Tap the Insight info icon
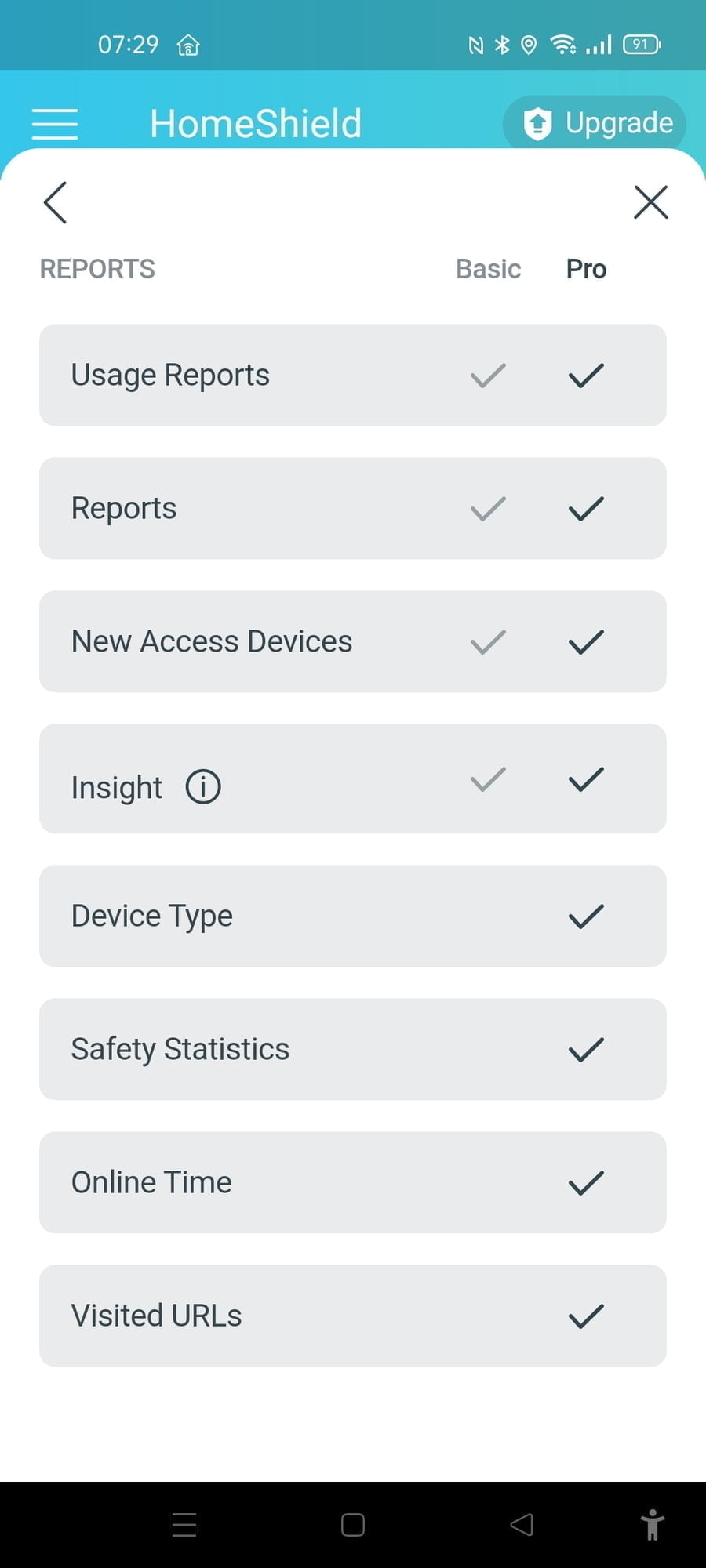Screen dimensions: 706x1568 [203, 786]
